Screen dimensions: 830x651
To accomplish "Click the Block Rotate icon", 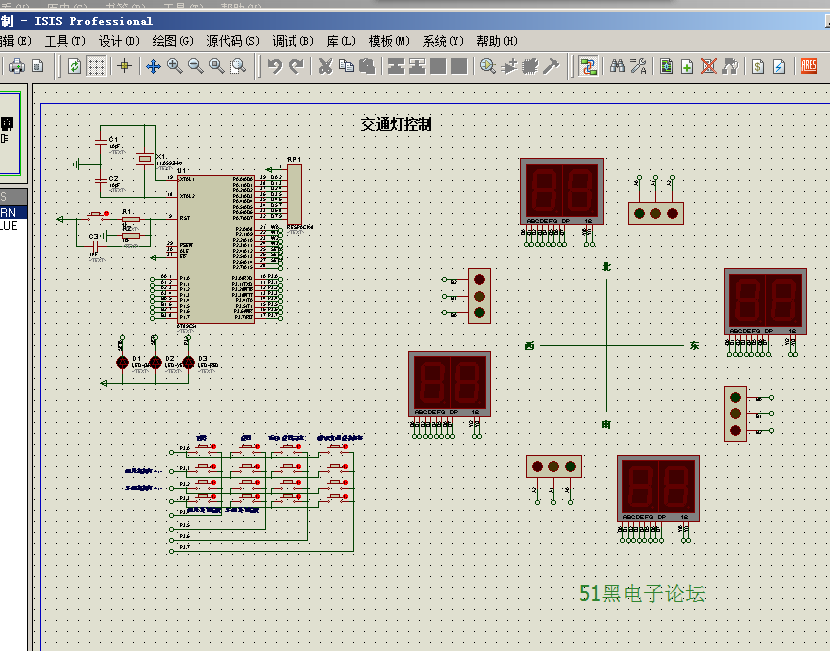I will click(x=438, y=66).
